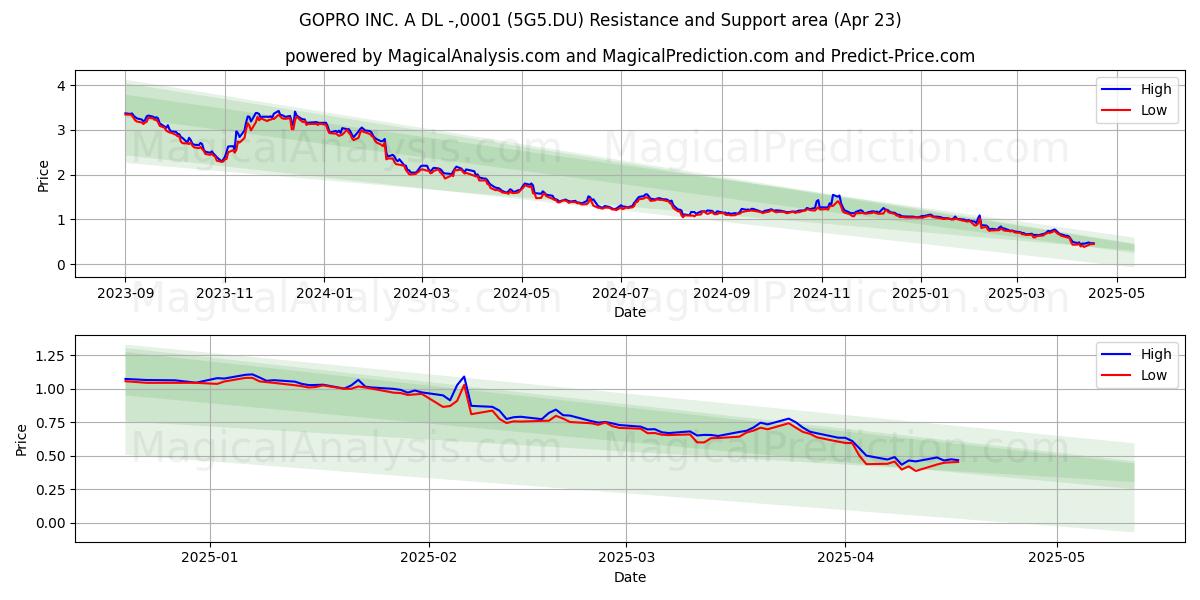Click the 2025-04 tick label on bottom chart
The image size is (1200, 600).
[846, 558]
